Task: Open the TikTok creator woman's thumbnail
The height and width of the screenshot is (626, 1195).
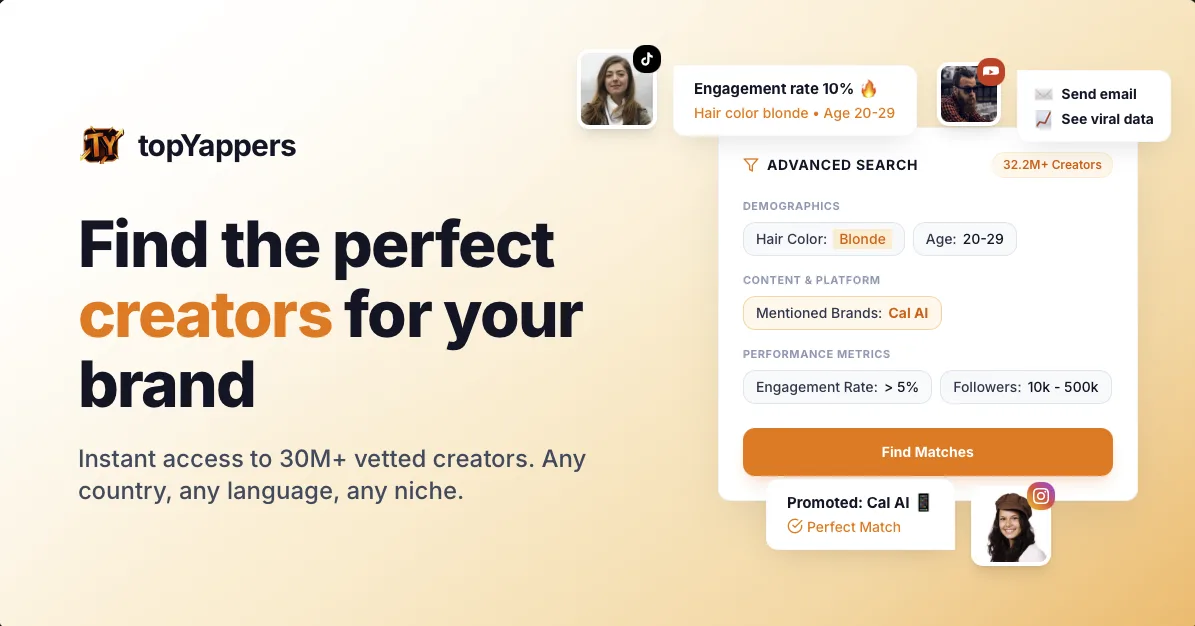Action: (x=617, y=89)
